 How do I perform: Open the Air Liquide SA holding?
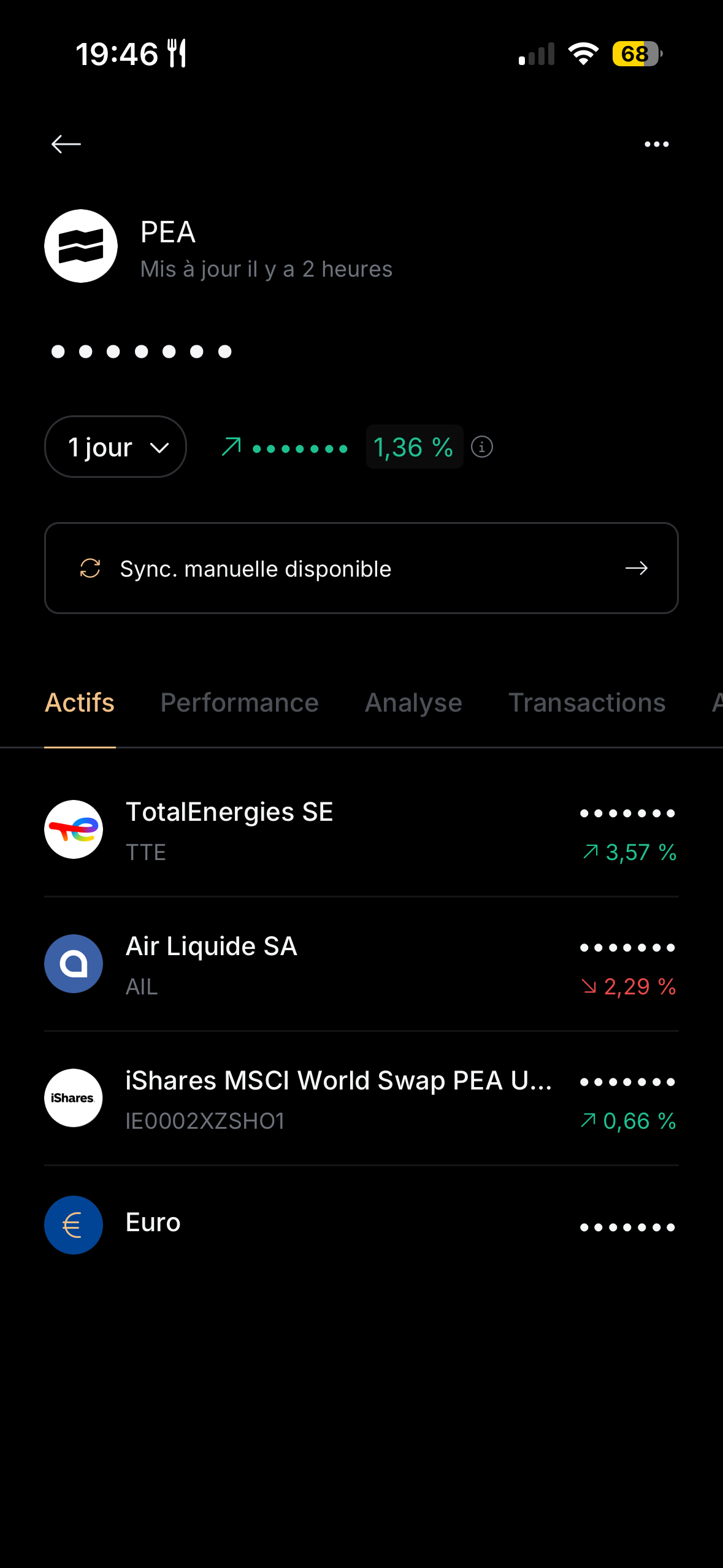coord(211,947)
